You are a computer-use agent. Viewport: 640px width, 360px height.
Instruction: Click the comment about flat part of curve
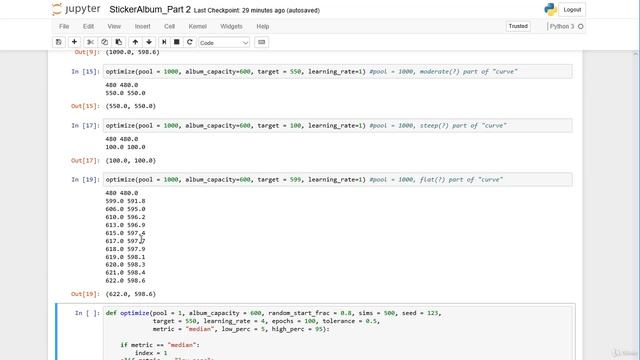pyautogui.click(x=436, y=180)
